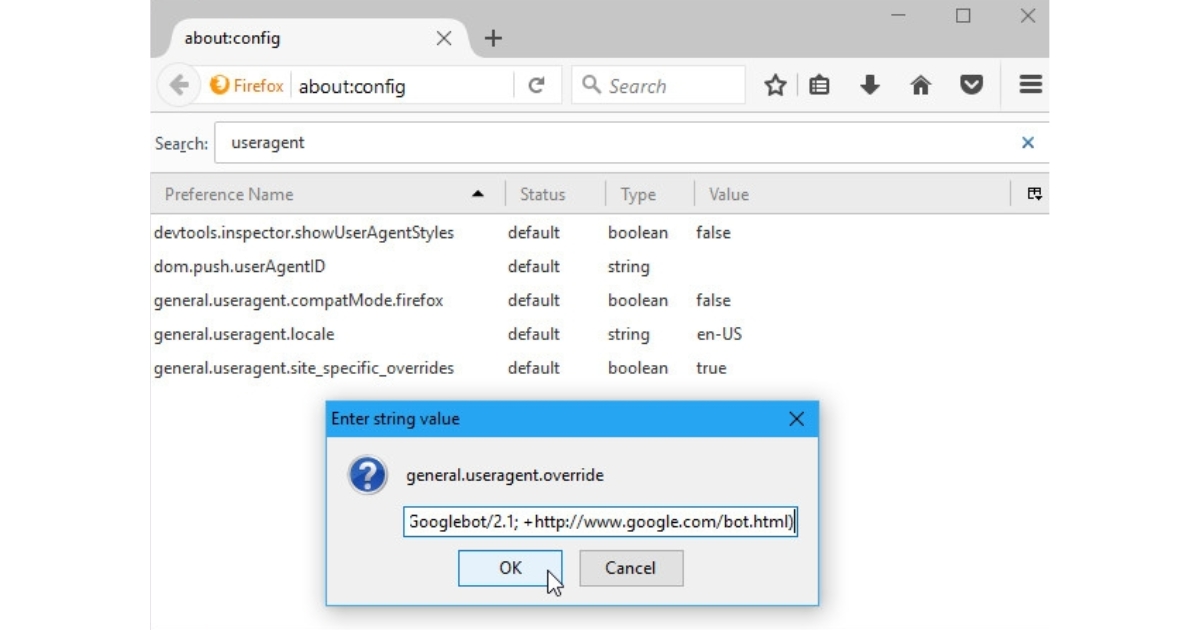Open a new tab with the plus button

click(493, 39)
